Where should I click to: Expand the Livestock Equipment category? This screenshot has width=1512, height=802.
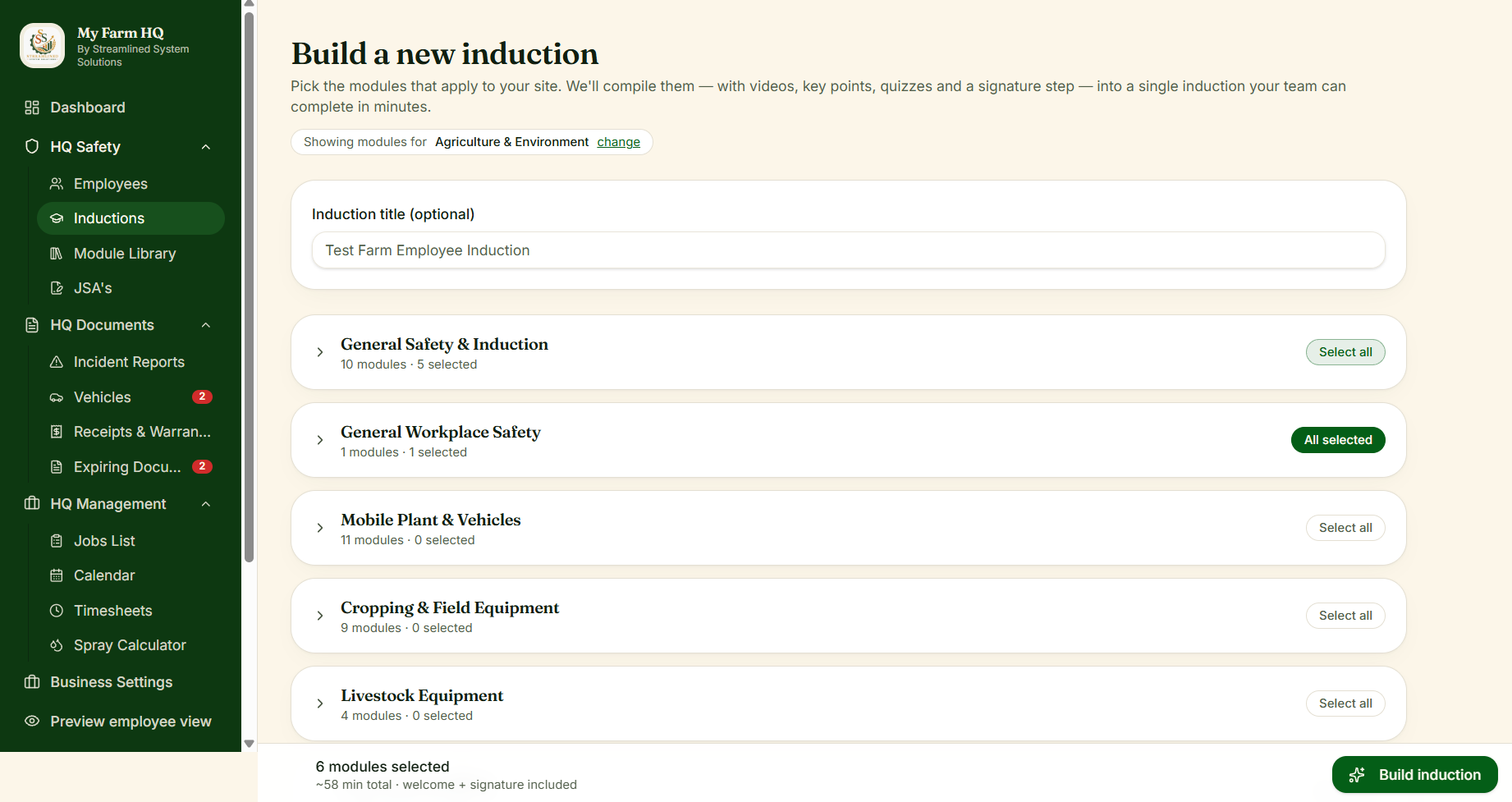[x=320, y=703]
